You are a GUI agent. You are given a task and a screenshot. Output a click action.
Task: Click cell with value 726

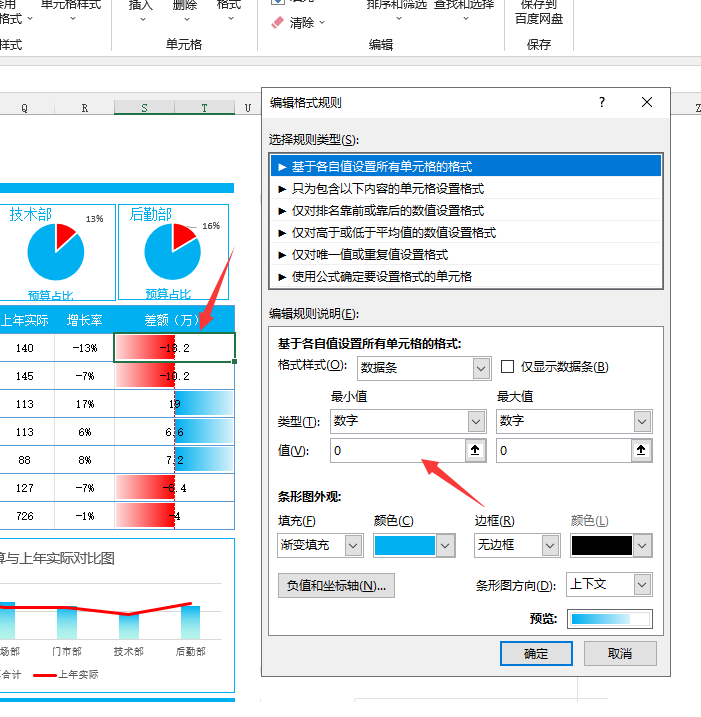pyautogui.click(x=25, y=516)
